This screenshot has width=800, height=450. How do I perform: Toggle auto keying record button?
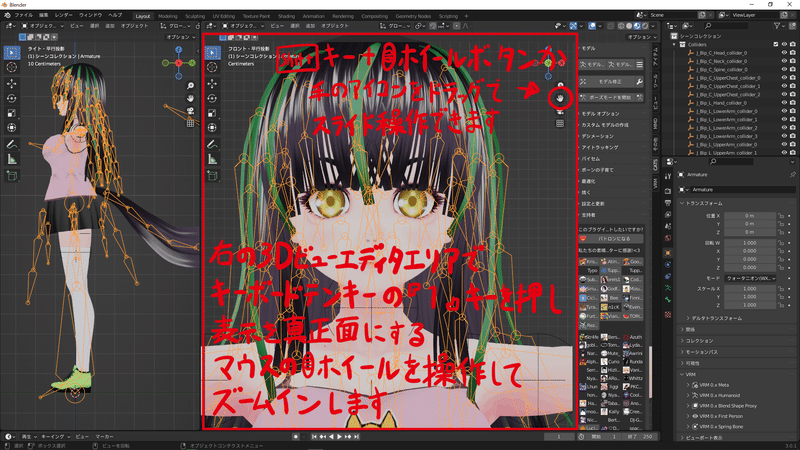click(x=296, y=437)
